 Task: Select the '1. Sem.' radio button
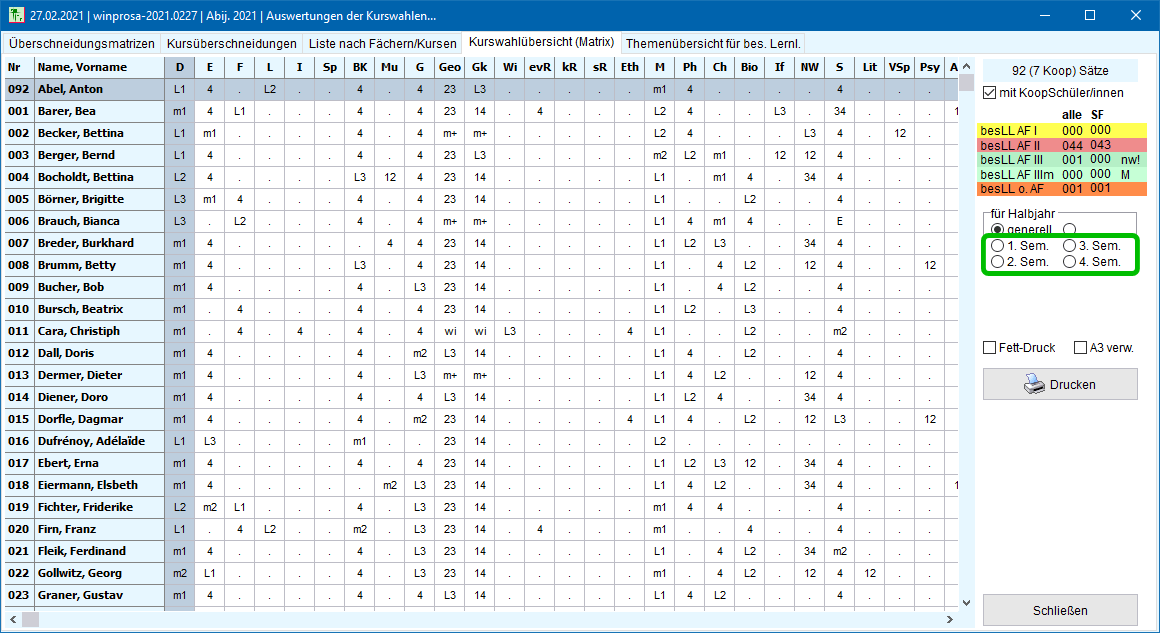click(x=997, y=246)
